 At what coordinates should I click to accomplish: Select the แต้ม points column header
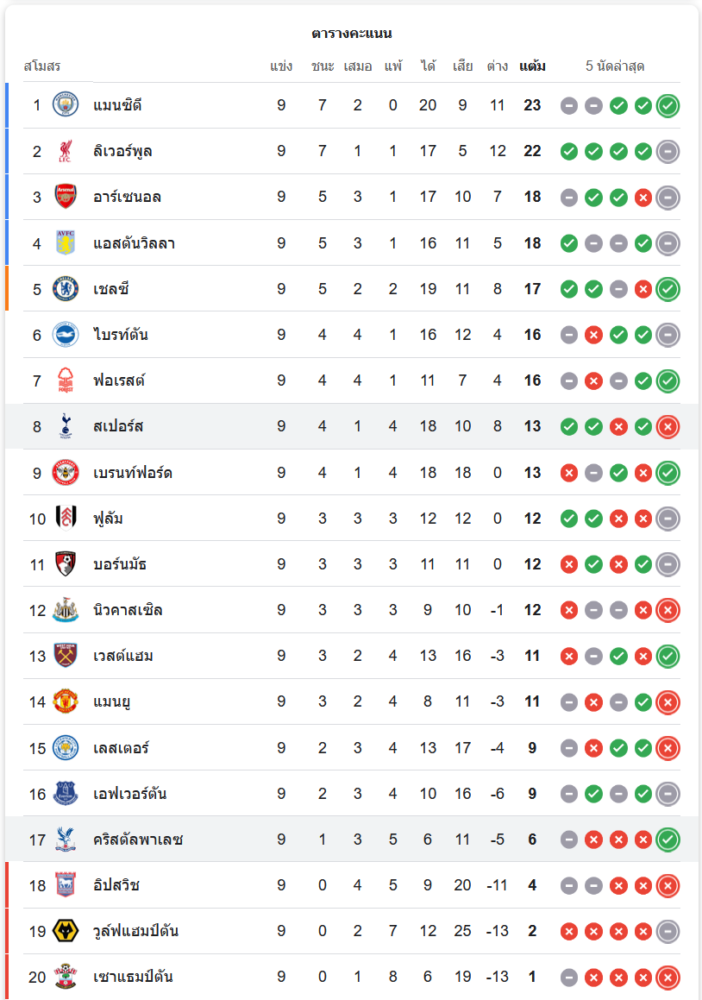(x=532, y=66)
